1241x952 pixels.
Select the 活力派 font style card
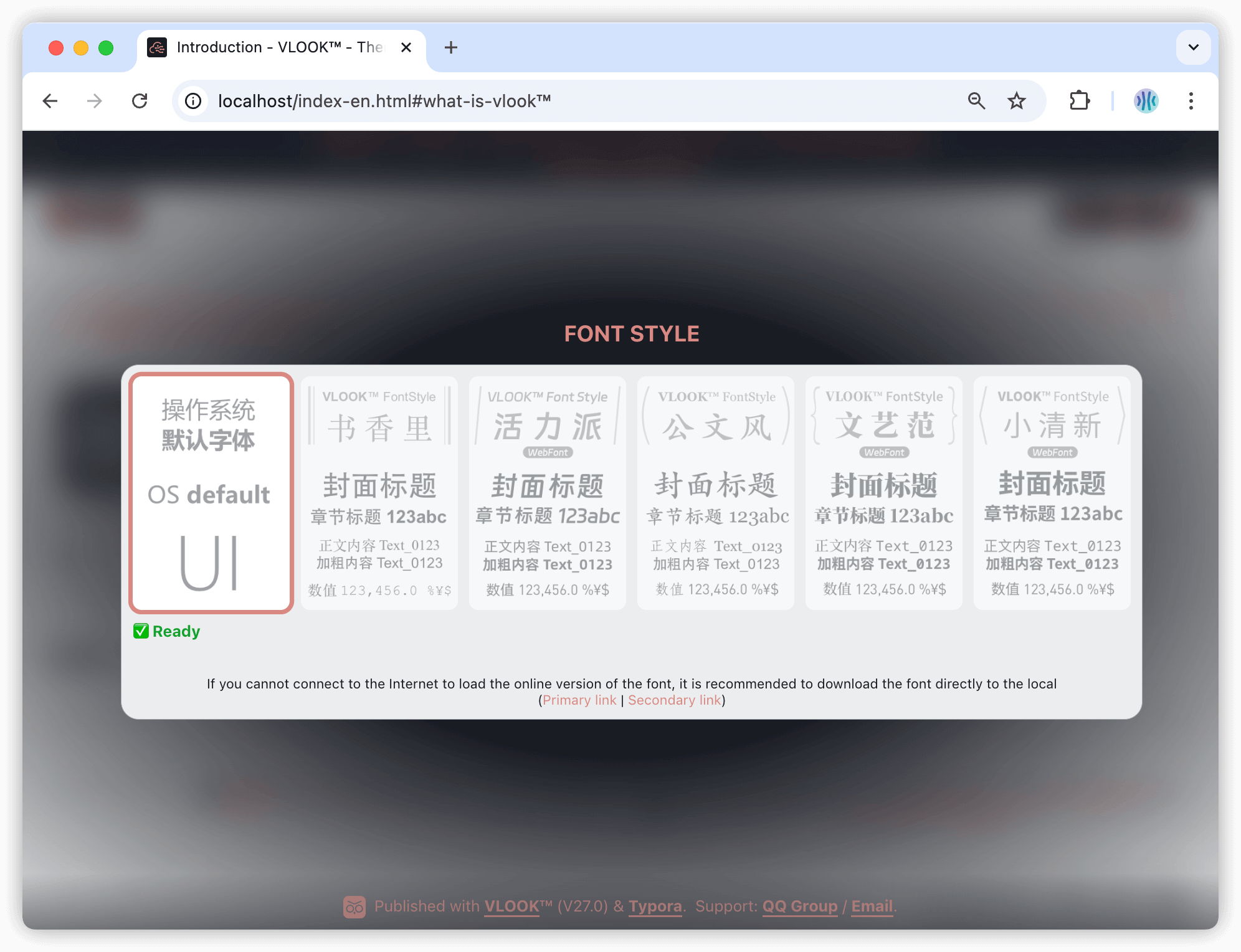tap(548, 493)
